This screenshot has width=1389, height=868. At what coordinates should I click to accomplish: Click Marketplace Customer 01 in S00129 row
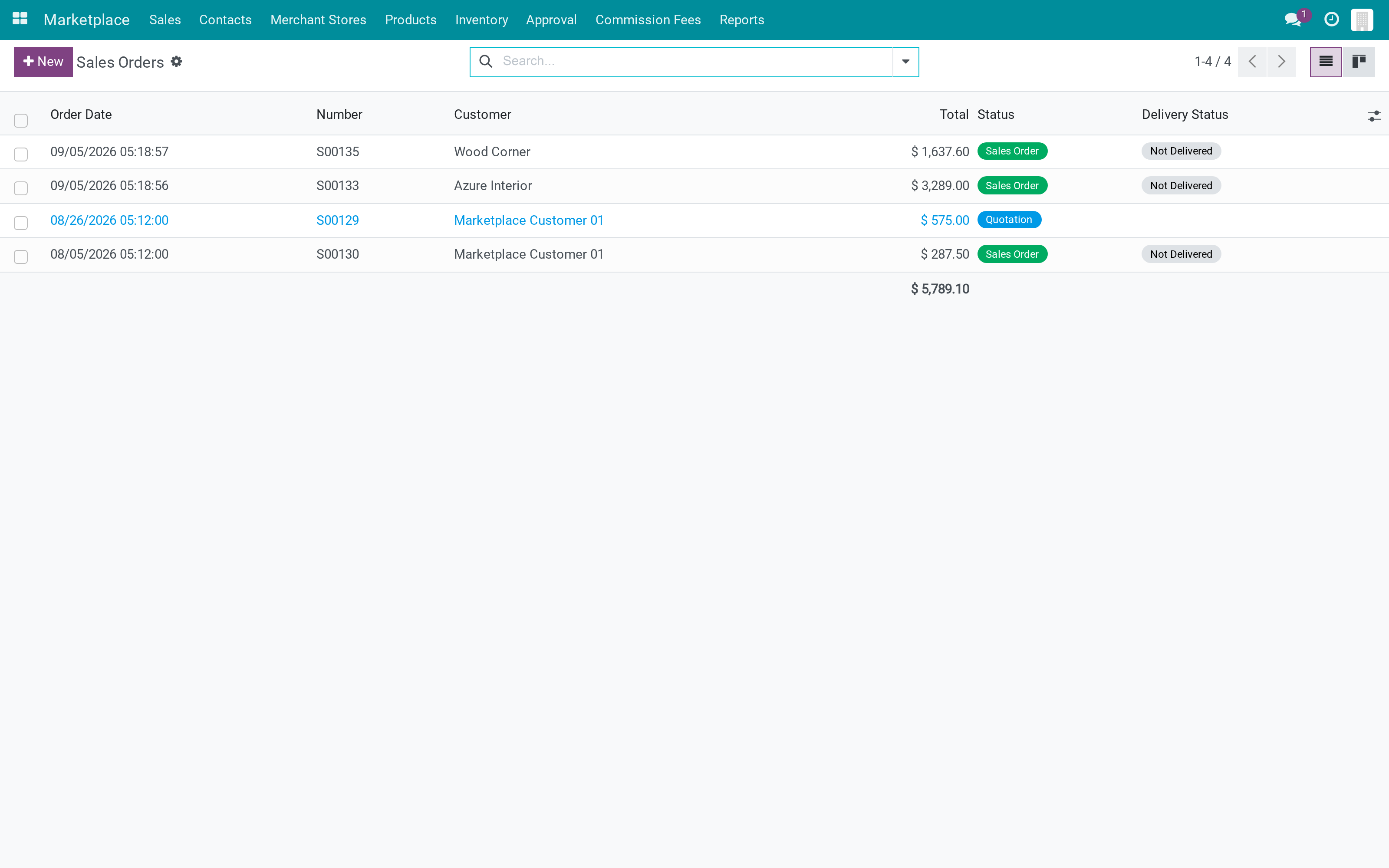point(529,220)
